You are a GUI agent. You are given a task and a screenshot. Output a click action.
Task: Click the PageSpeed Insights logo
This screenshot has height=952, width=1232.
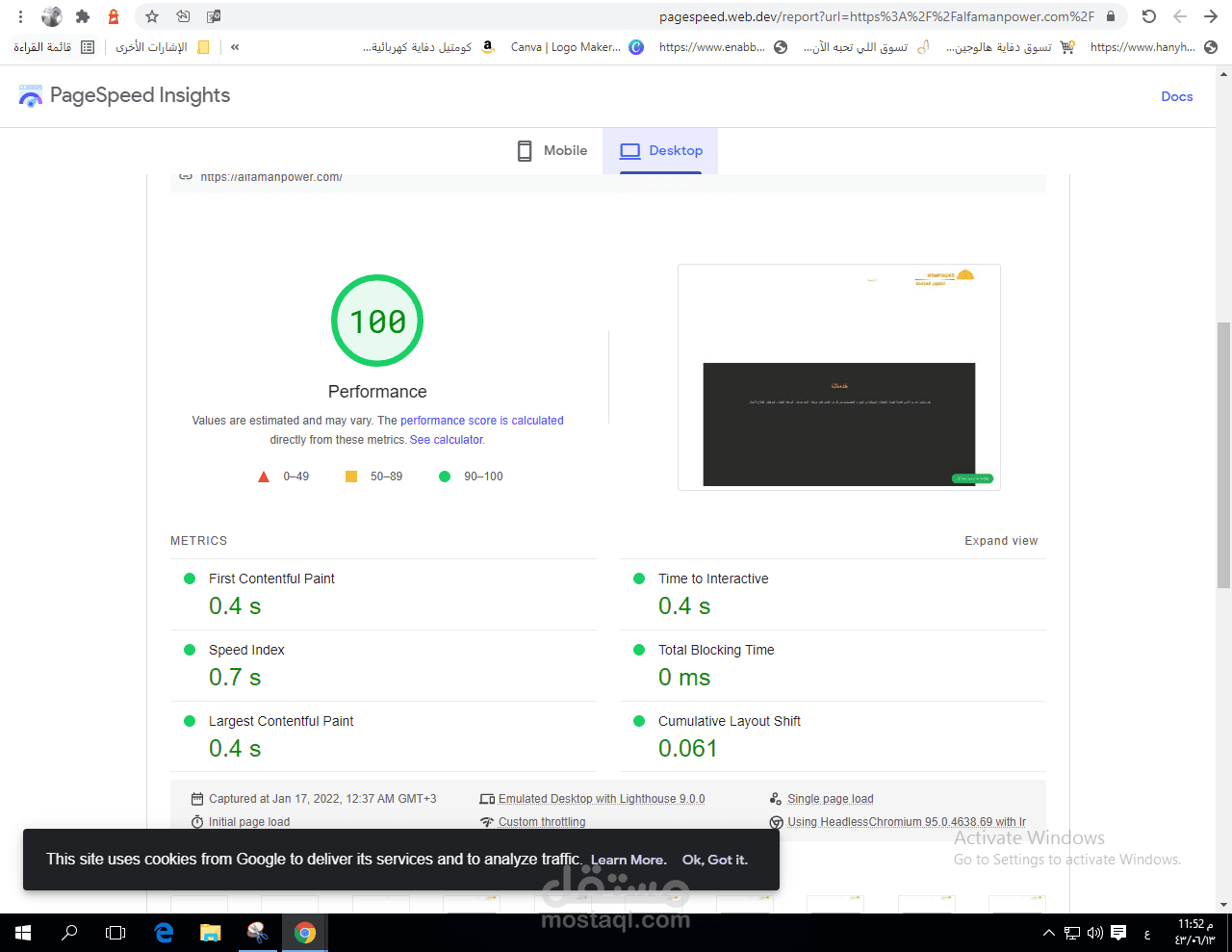click(x=30, y=95)
